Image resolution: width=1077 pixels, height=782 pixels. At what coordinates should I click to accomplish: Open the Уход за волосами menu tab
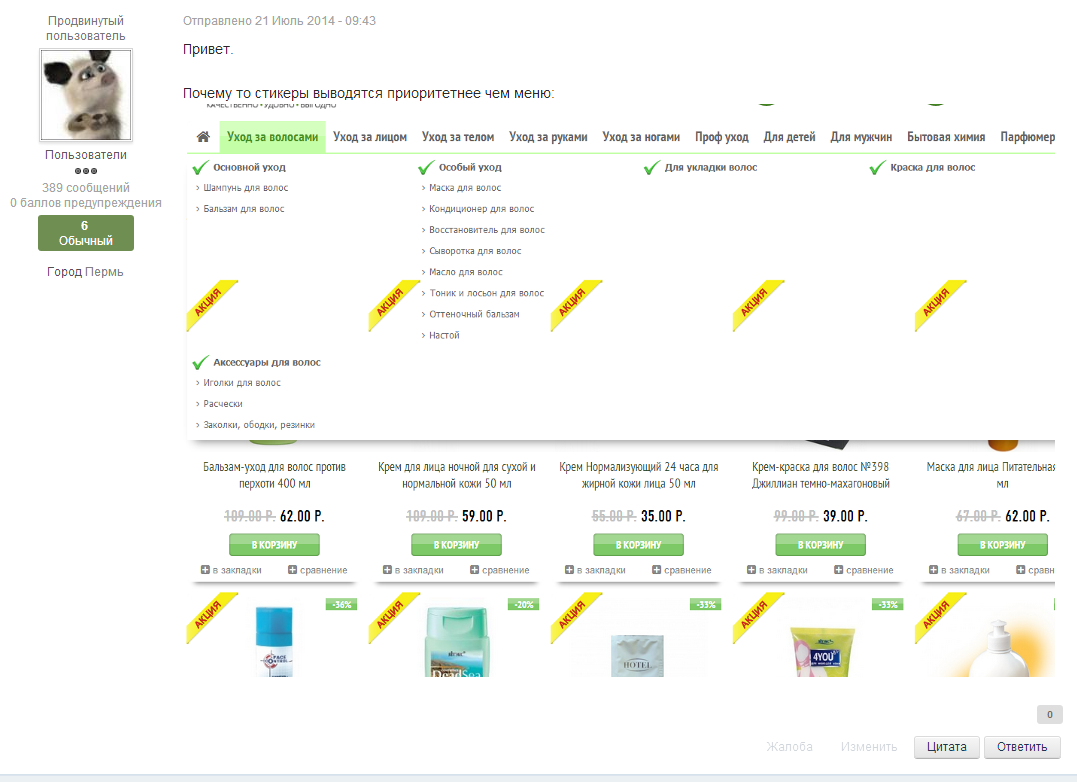pos(273,137)
